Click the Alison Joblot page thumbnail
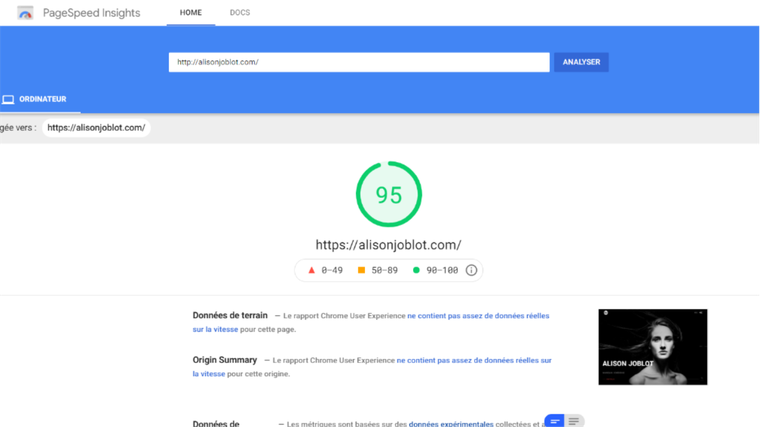 pyautogui.click(x=652, y=347)
